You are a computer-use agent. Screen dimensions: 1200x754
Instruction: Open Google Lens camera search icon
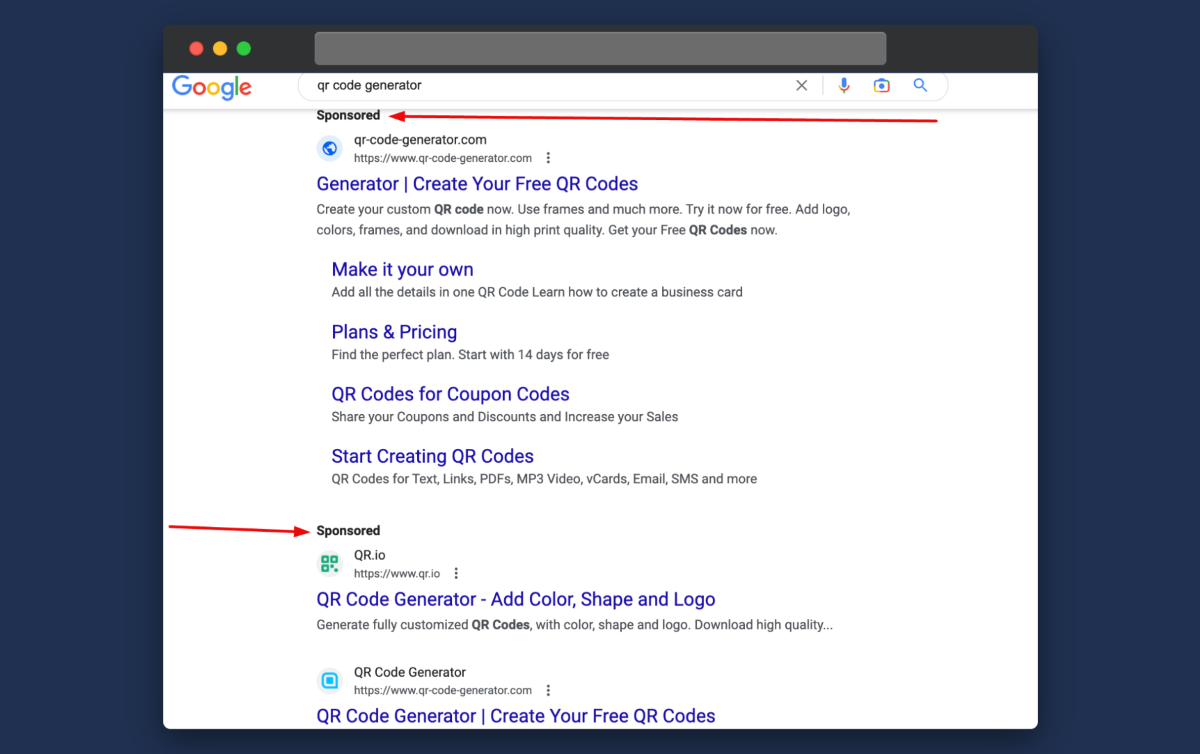(x=881, y=86)
